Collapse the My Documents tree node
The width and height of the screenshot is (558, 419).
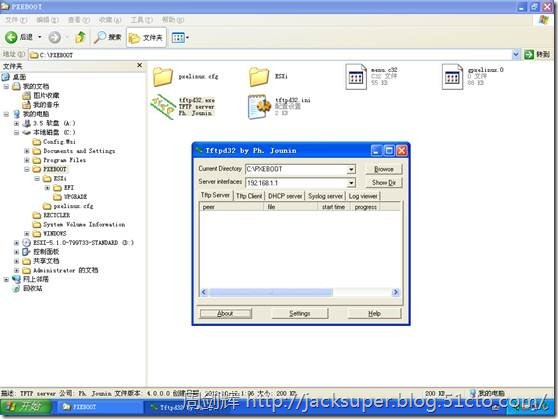click(6, 86)
